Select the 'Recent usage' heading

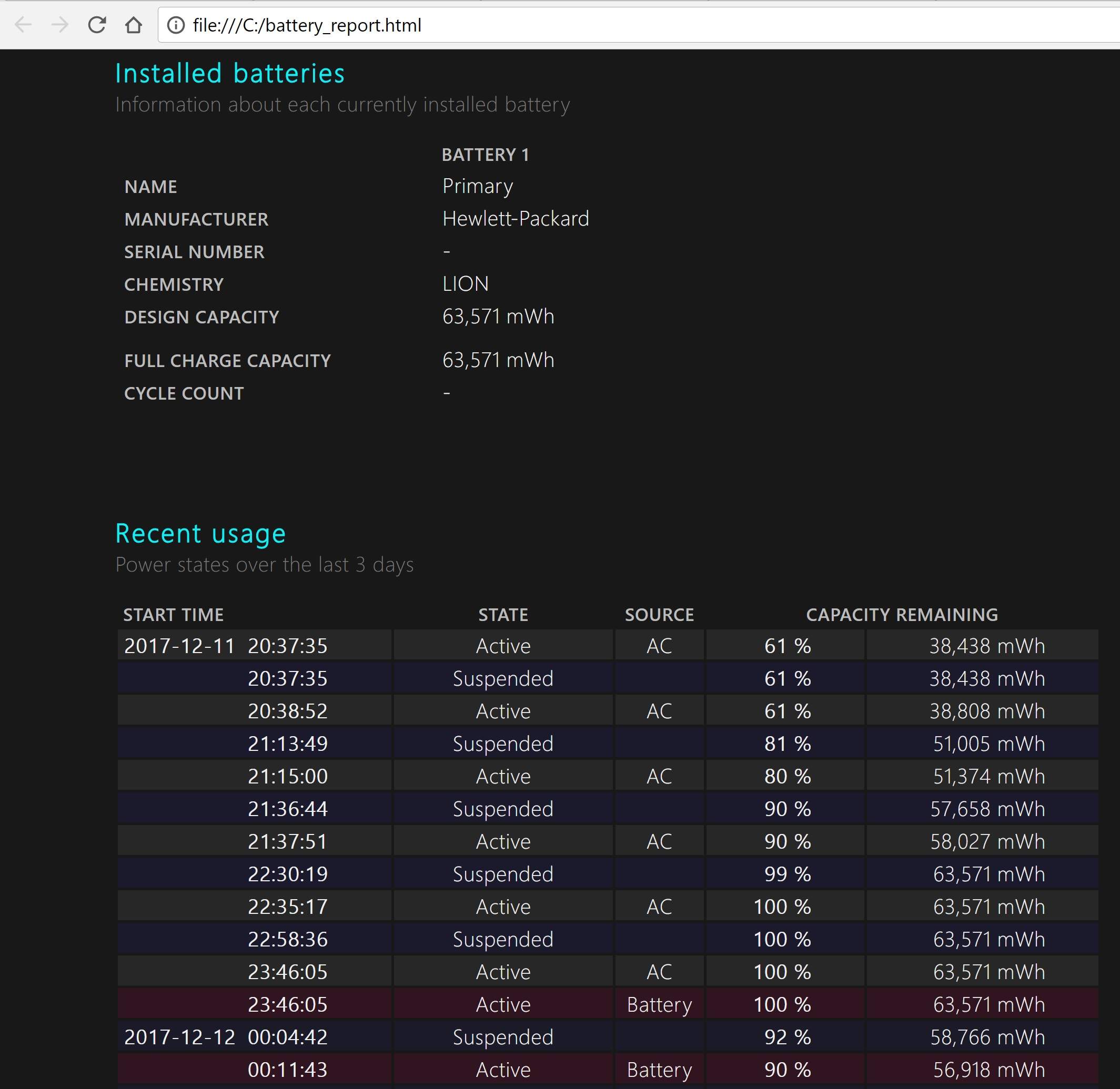pyautogui.click(x=200, y=533)
